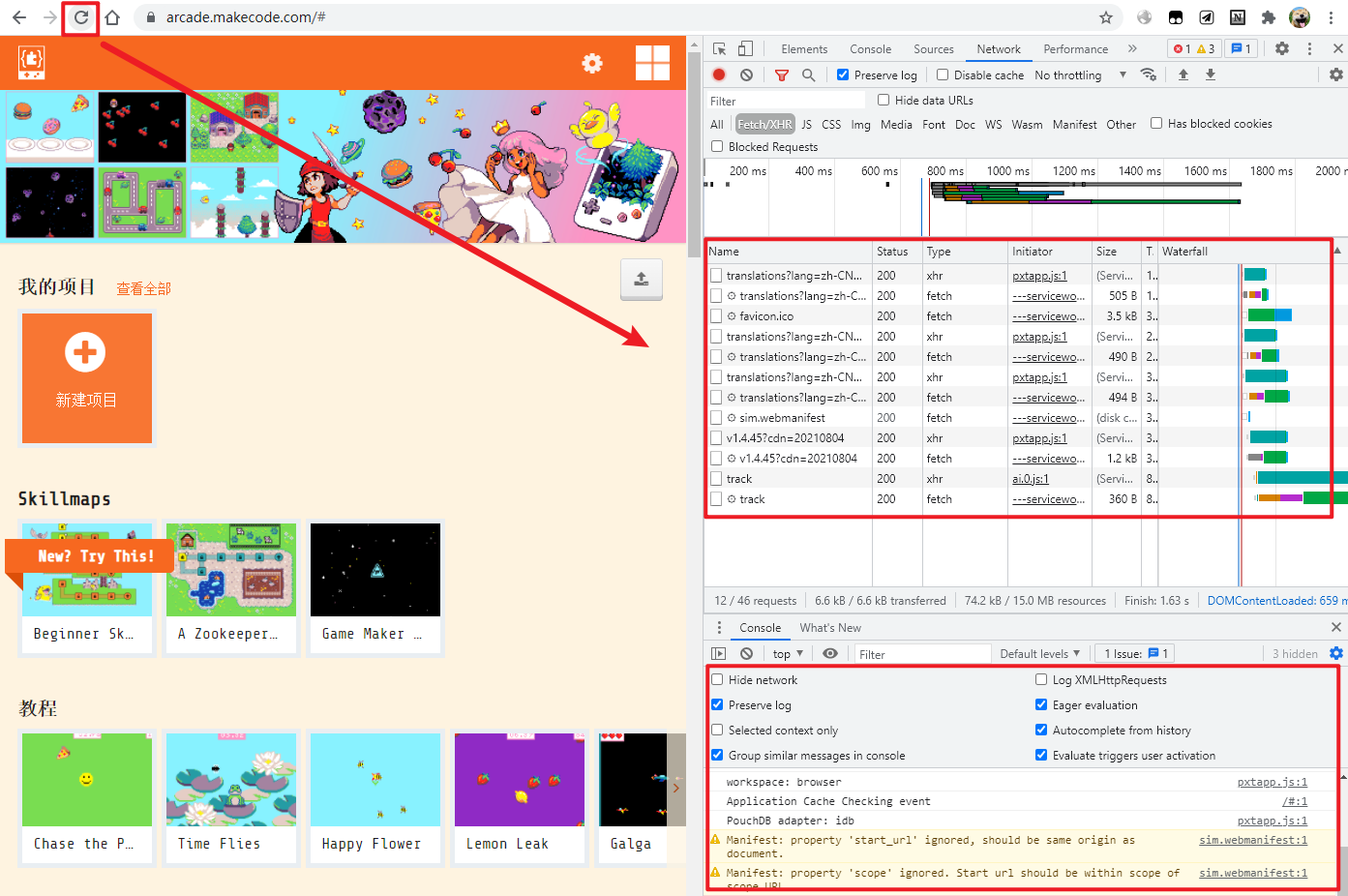Filter requests by Img type
Viewport: 1348px width, 896px height.
[x=860, y=124]
